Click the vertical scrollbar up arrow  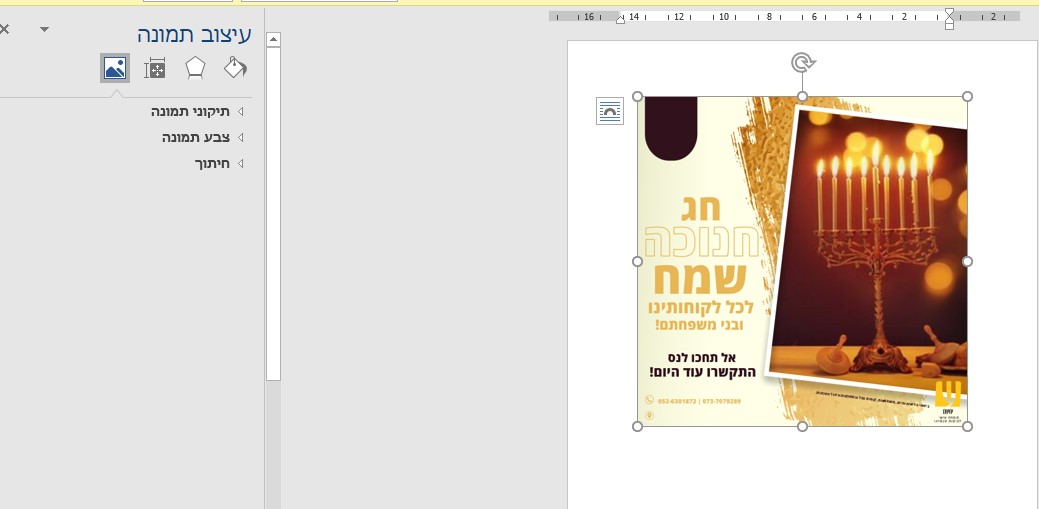[273, 40]
